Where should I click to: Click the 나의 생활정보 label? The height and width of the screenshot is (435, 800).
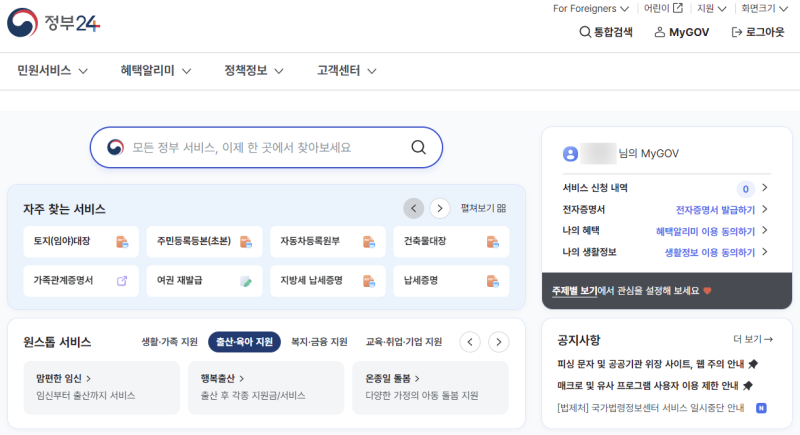[589, 252]
